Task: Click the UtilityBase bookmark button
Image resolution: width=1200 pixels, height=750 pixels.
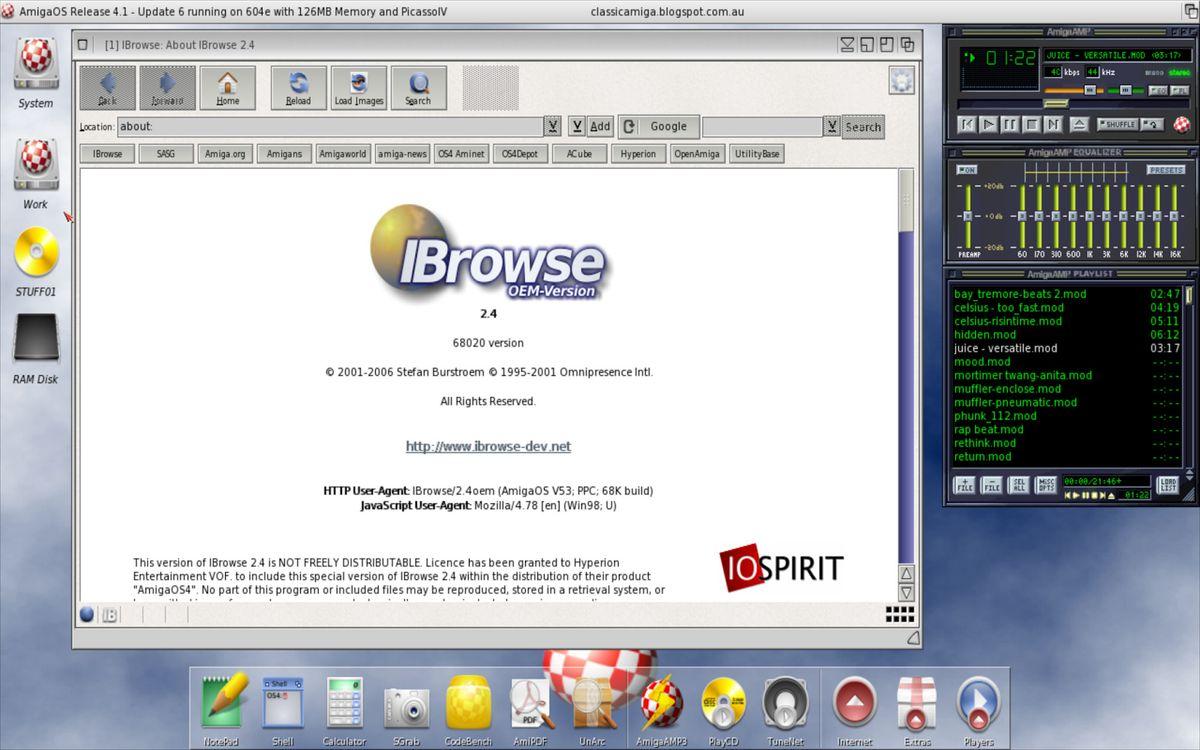Action: point(757,154)
